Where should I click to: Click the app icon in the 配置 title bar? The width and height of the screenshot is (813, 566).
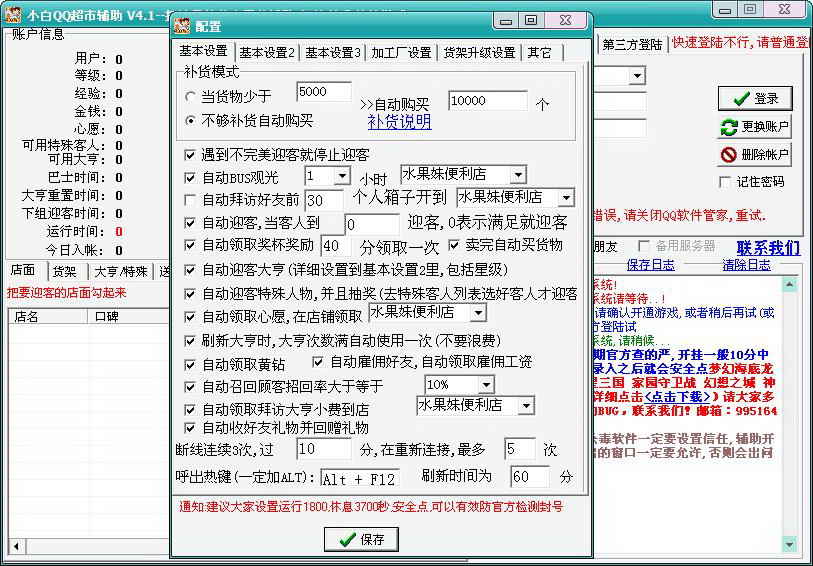pyautogui.click(x=182, y=25)
